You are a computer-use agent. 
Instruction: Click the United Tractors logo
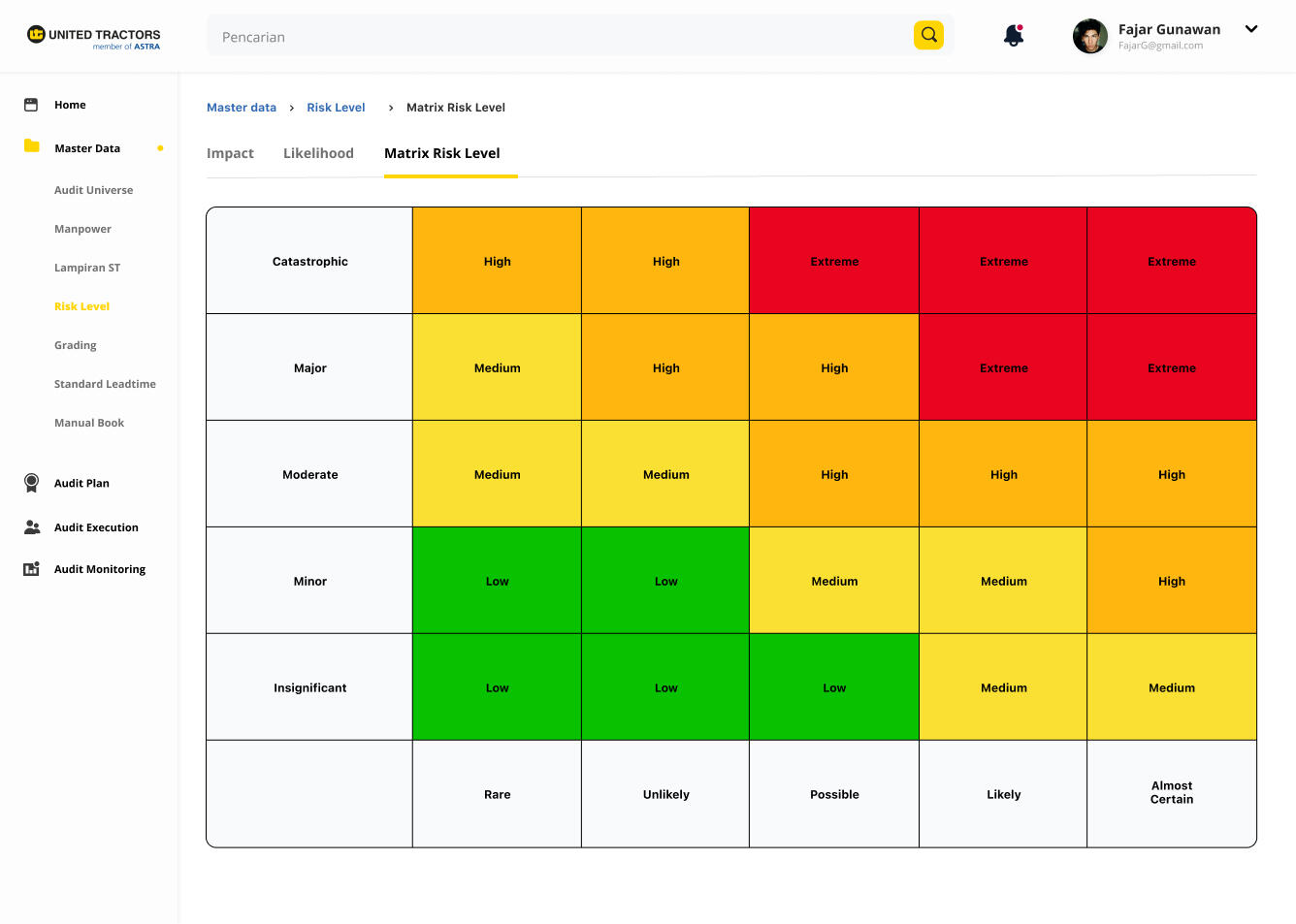[x=93, y=37]
